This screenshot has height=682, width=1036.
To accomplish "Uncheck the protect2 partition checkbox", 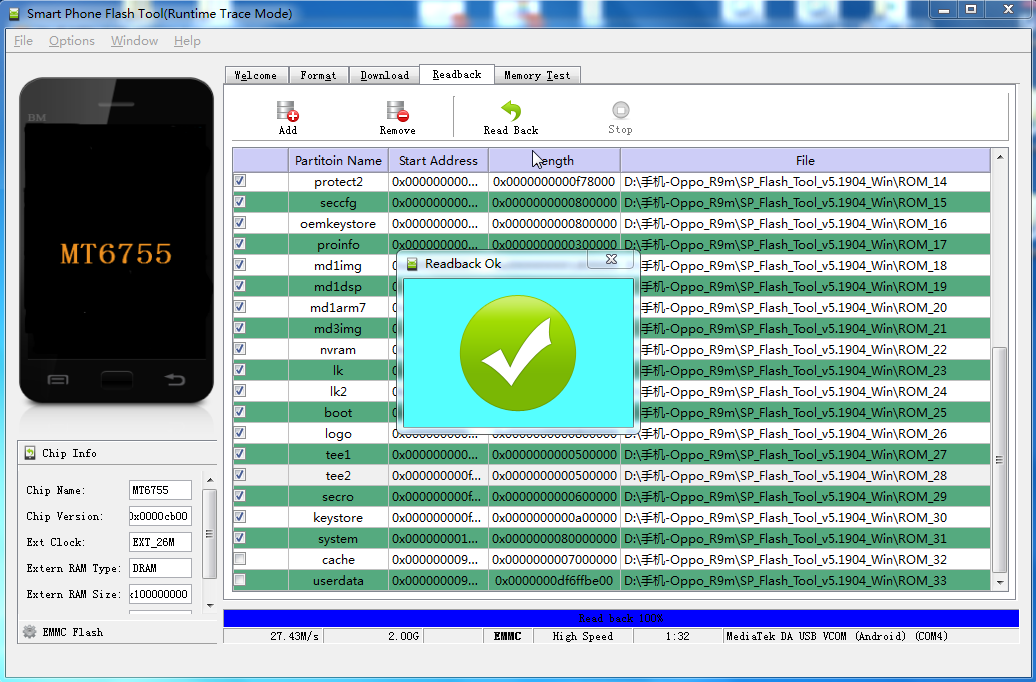I will tap(240, 180).
